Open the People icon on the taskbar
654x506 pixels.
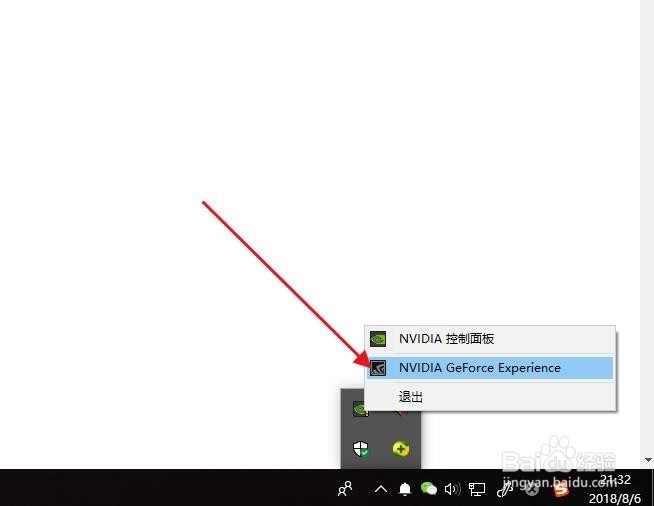click(x=345, y=488)
